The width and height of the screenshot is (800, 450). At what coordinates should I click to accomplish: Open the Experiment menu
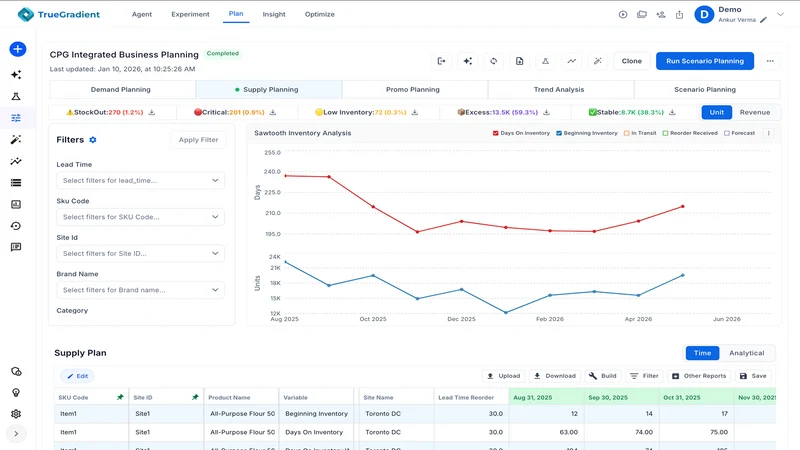tap(190, 14)
